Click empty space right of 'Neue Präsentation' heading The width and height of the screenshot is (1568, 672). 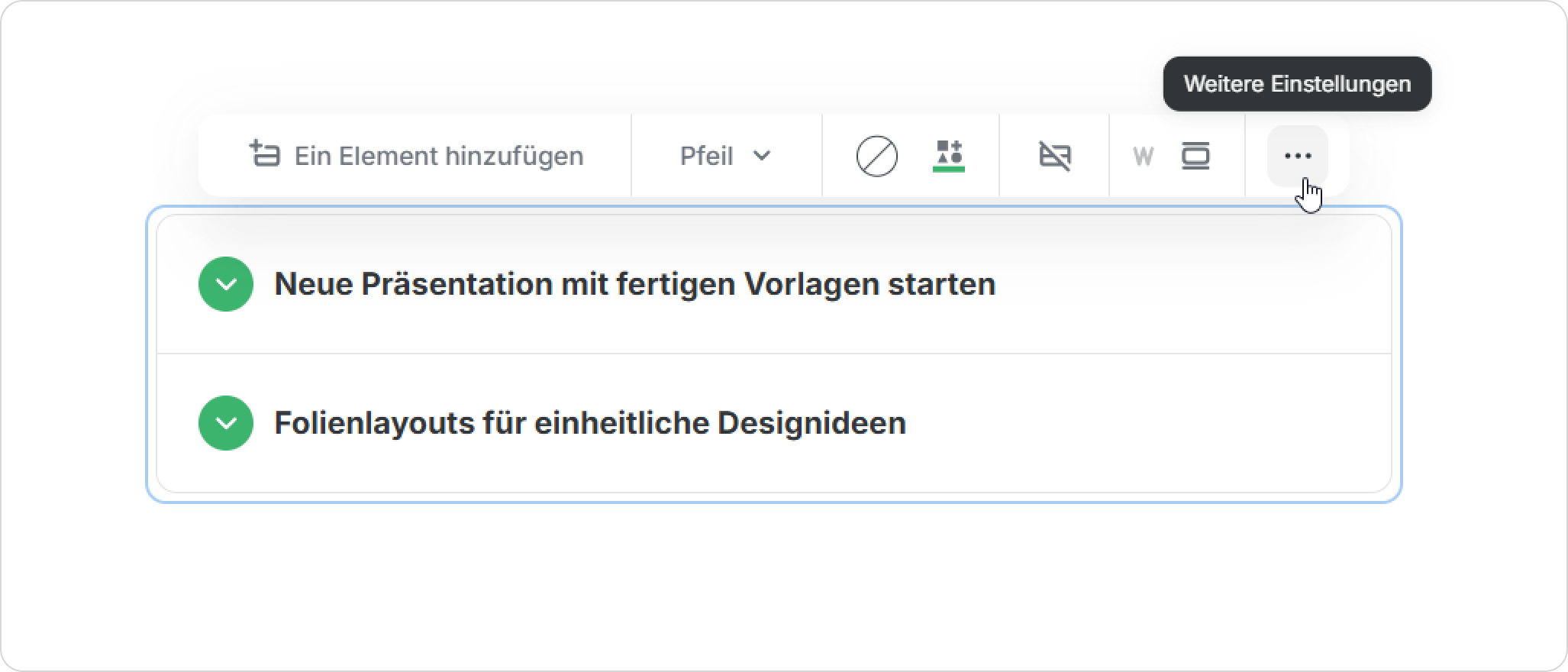point(1191,284)
